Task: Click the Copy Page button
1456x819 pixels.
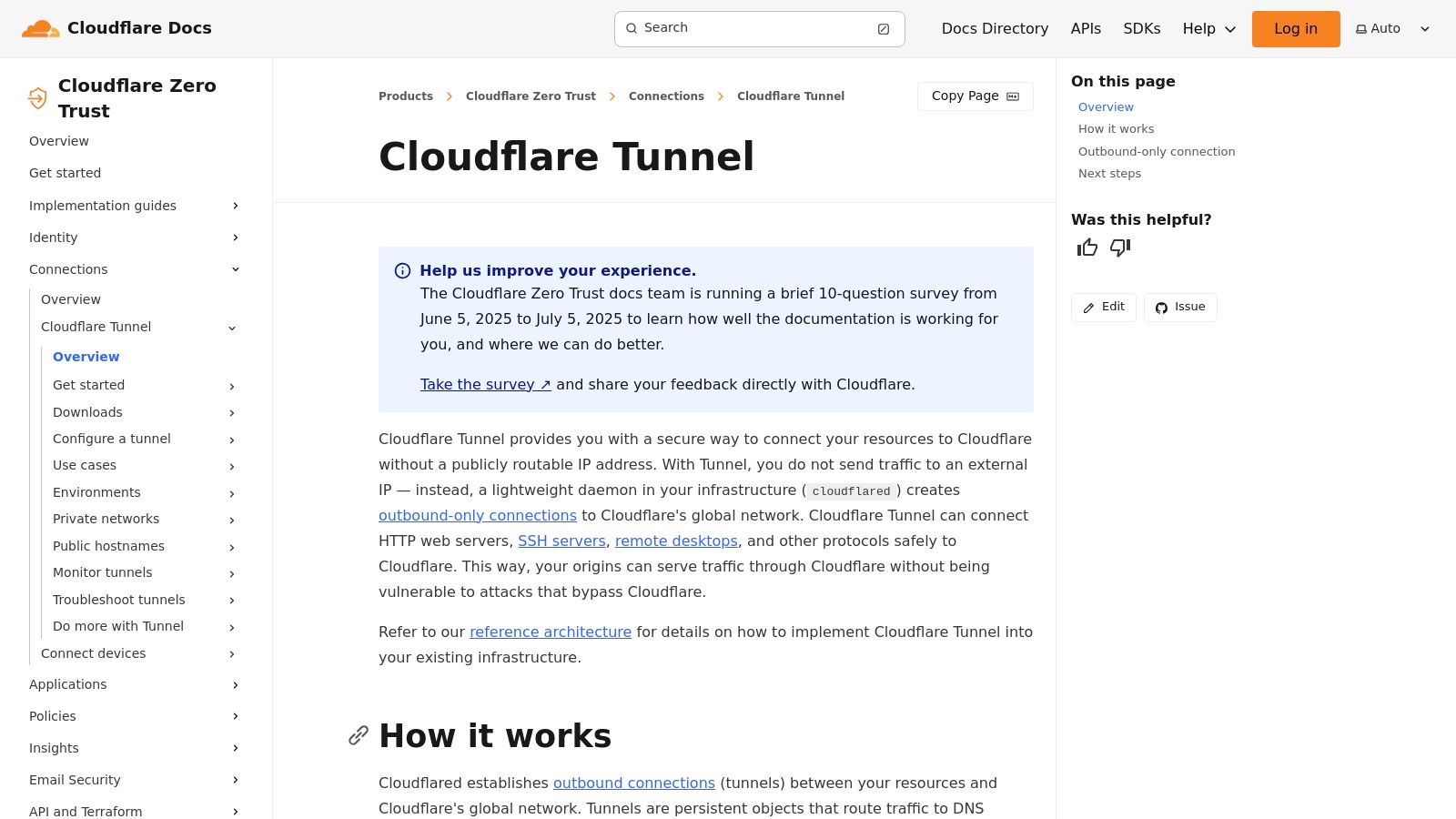Action: point(976,96)
